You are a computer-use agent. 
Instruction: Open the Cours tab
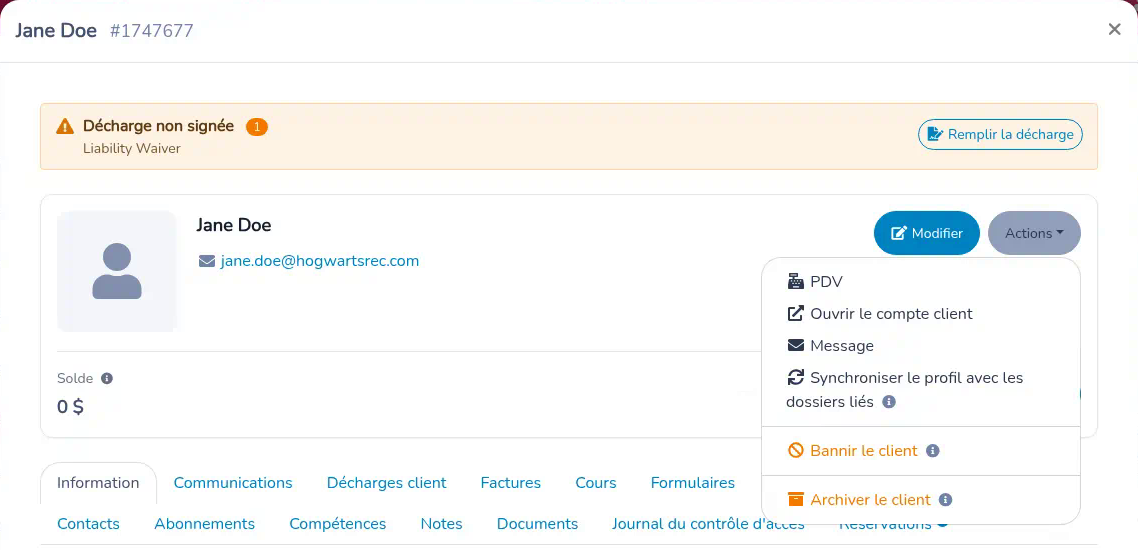tap(595, 483)
